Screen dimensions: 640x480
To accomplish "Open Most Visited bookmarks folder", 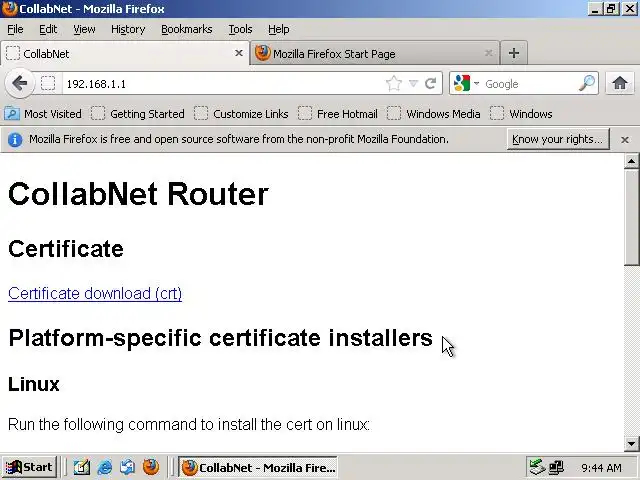I will pyautogui.click(x=43, y=114).
